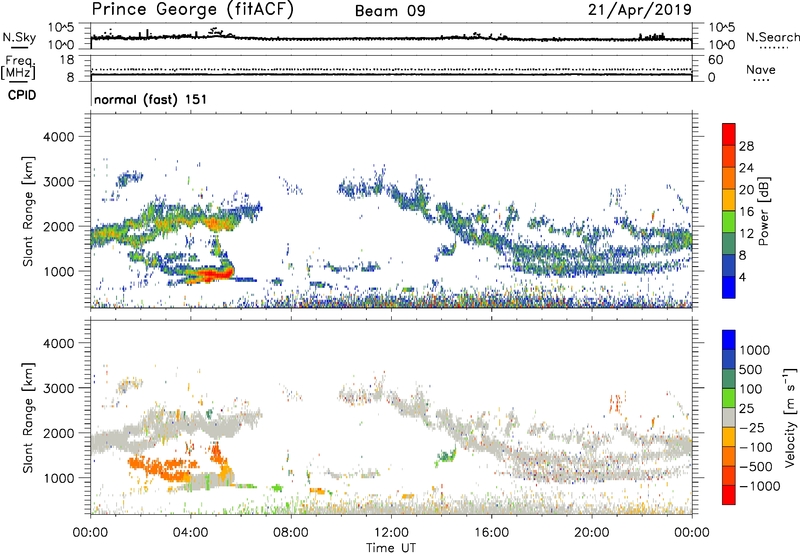The height and width of the screenshot is (554, 800).
Task: Click the '100' label on velocity color bar
Action: click(752, 389)
